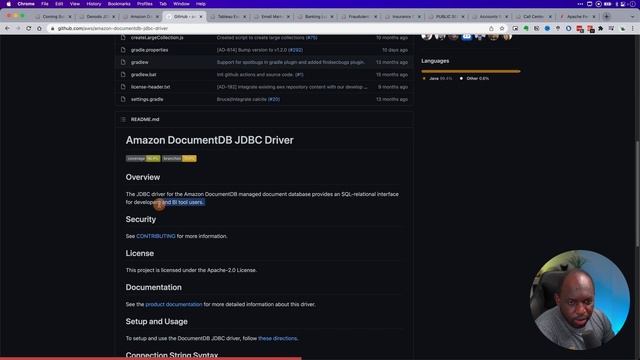640x360 pixels.
Task: Open the Bookmarks menu
Action: (119, 4)
